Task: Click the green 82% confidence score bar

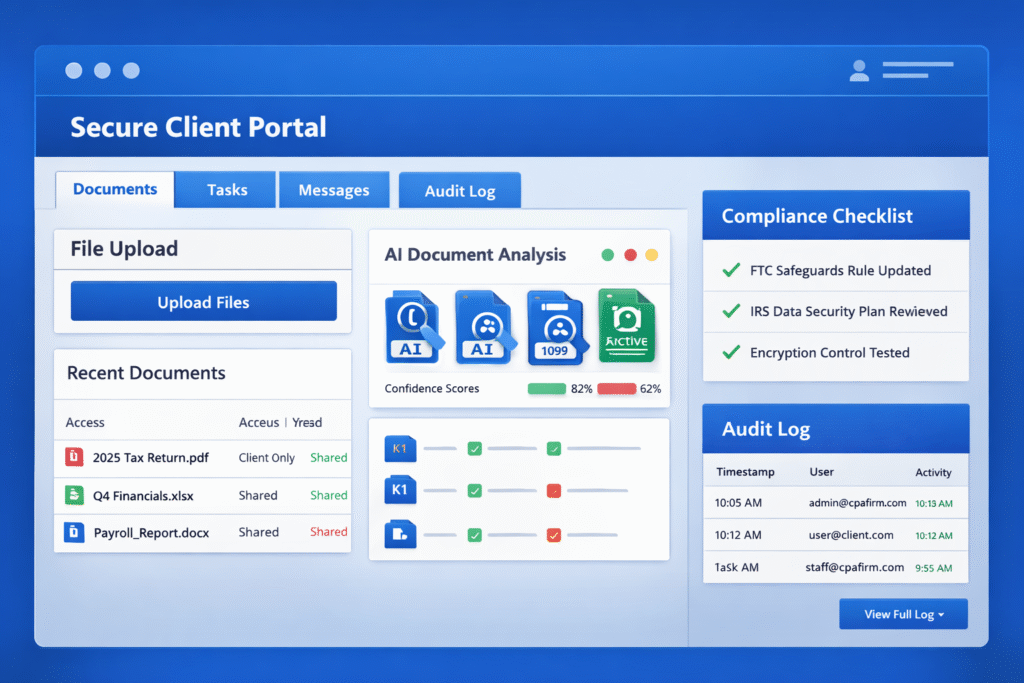Action: point(546,388)
